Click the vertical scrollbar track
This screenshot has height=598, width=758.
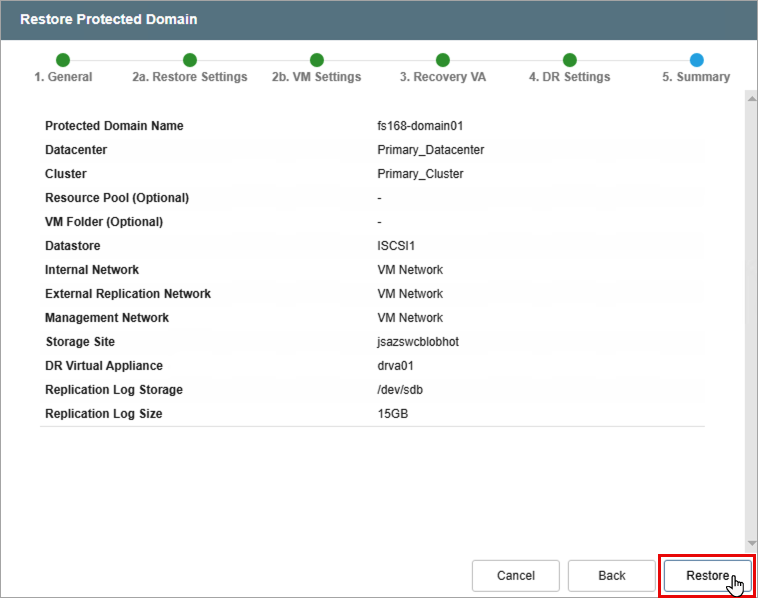pos(751,320)
